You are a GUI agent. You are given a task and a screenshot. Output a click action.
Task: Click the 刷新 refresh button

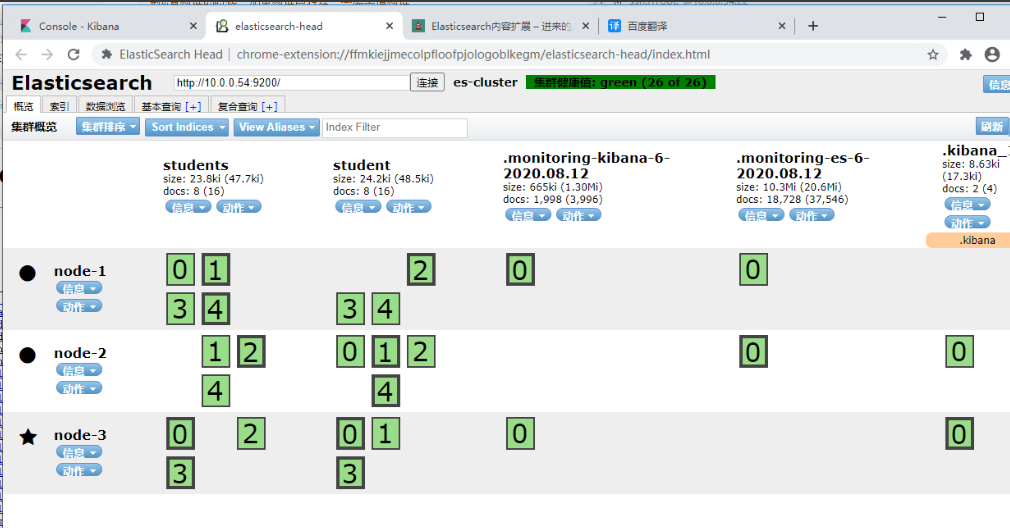992,127
